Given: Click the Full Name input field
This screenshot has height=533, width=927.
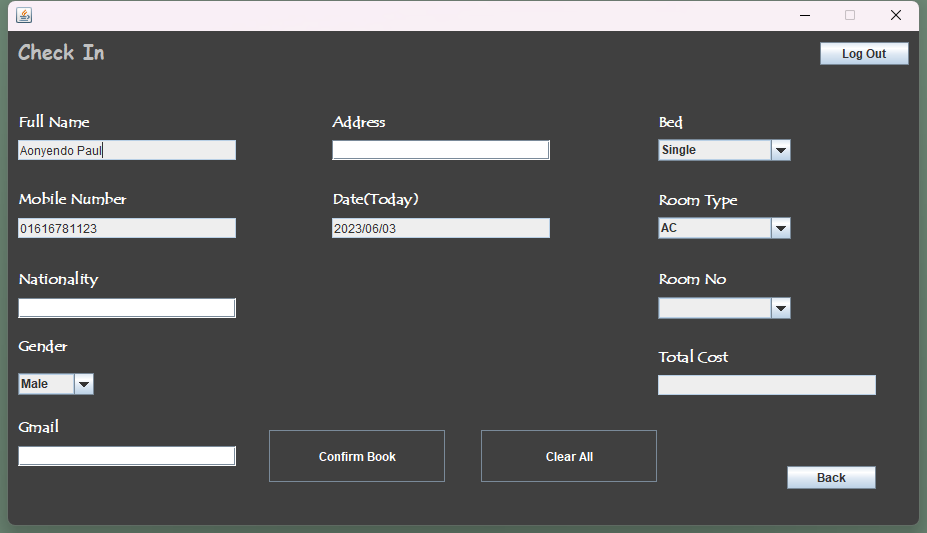Looking at the screenshot, I should [127, 150].
